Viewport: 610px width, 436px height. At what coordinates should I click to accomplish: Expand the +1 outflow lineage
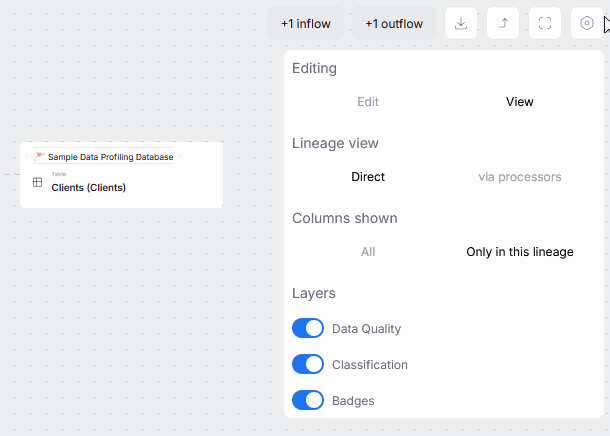coord(393,23)
